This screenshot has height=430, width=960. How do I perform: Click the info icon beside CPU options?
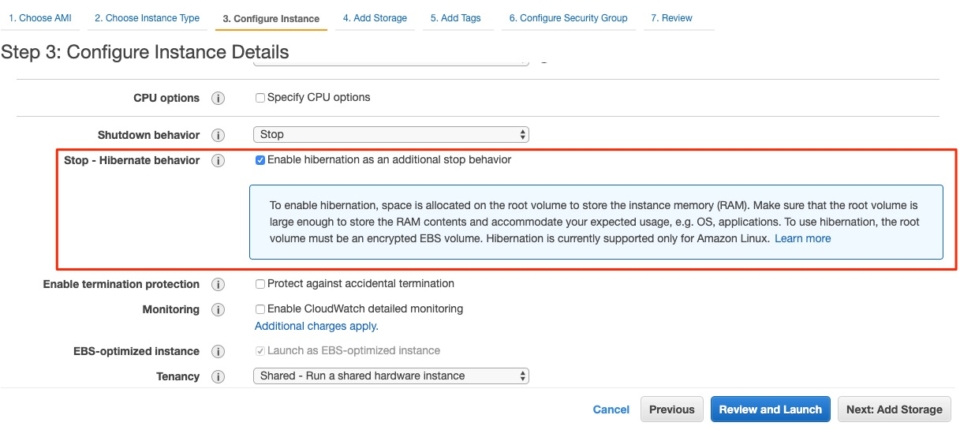pyautogui.click(x=218, y=98)
